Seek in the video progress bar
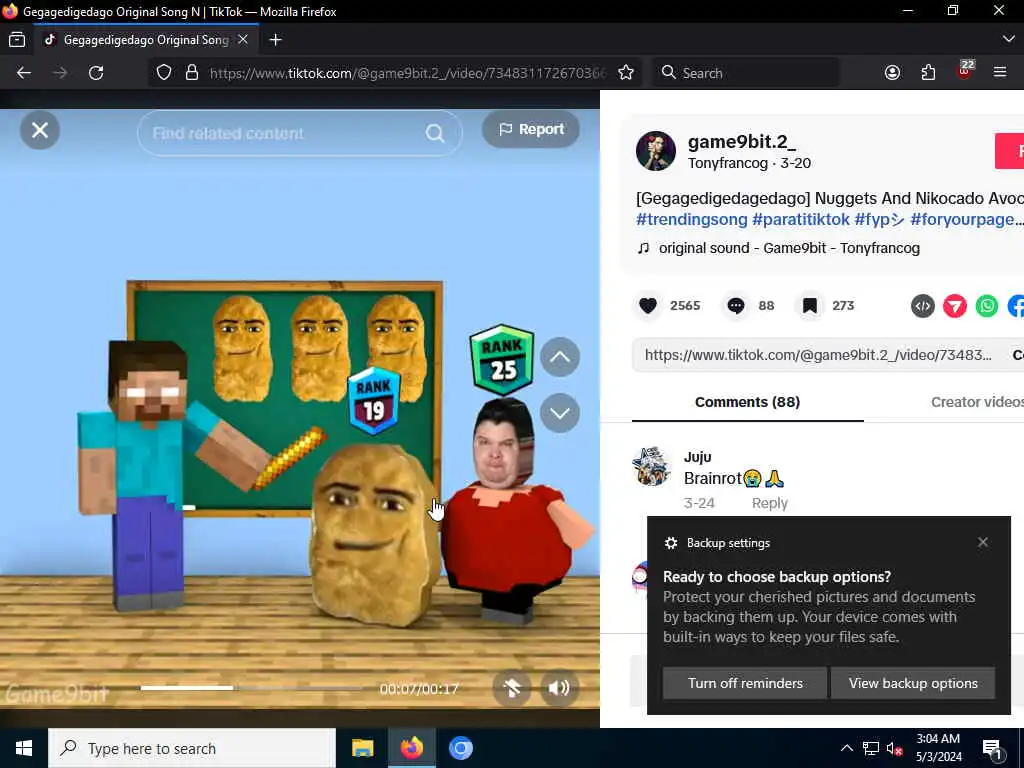 click(x=251, y=688)
